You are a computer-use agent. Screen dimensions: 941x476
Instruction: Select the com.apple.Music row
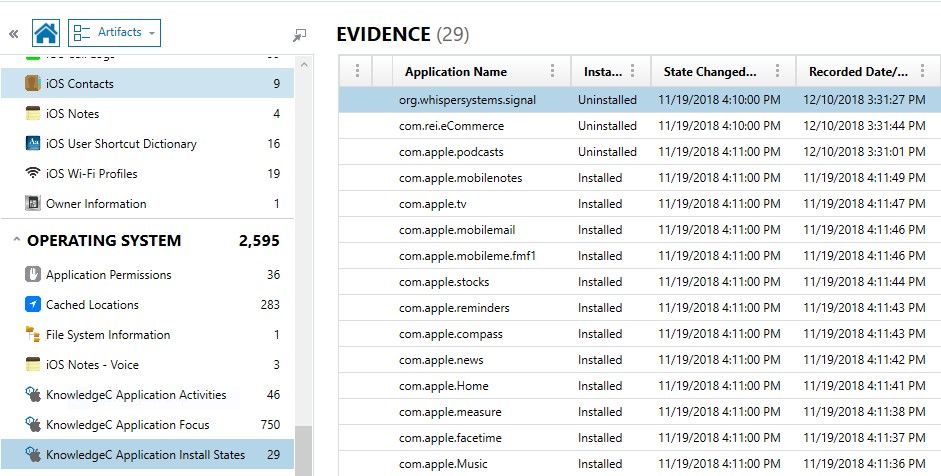pos(640,464)
